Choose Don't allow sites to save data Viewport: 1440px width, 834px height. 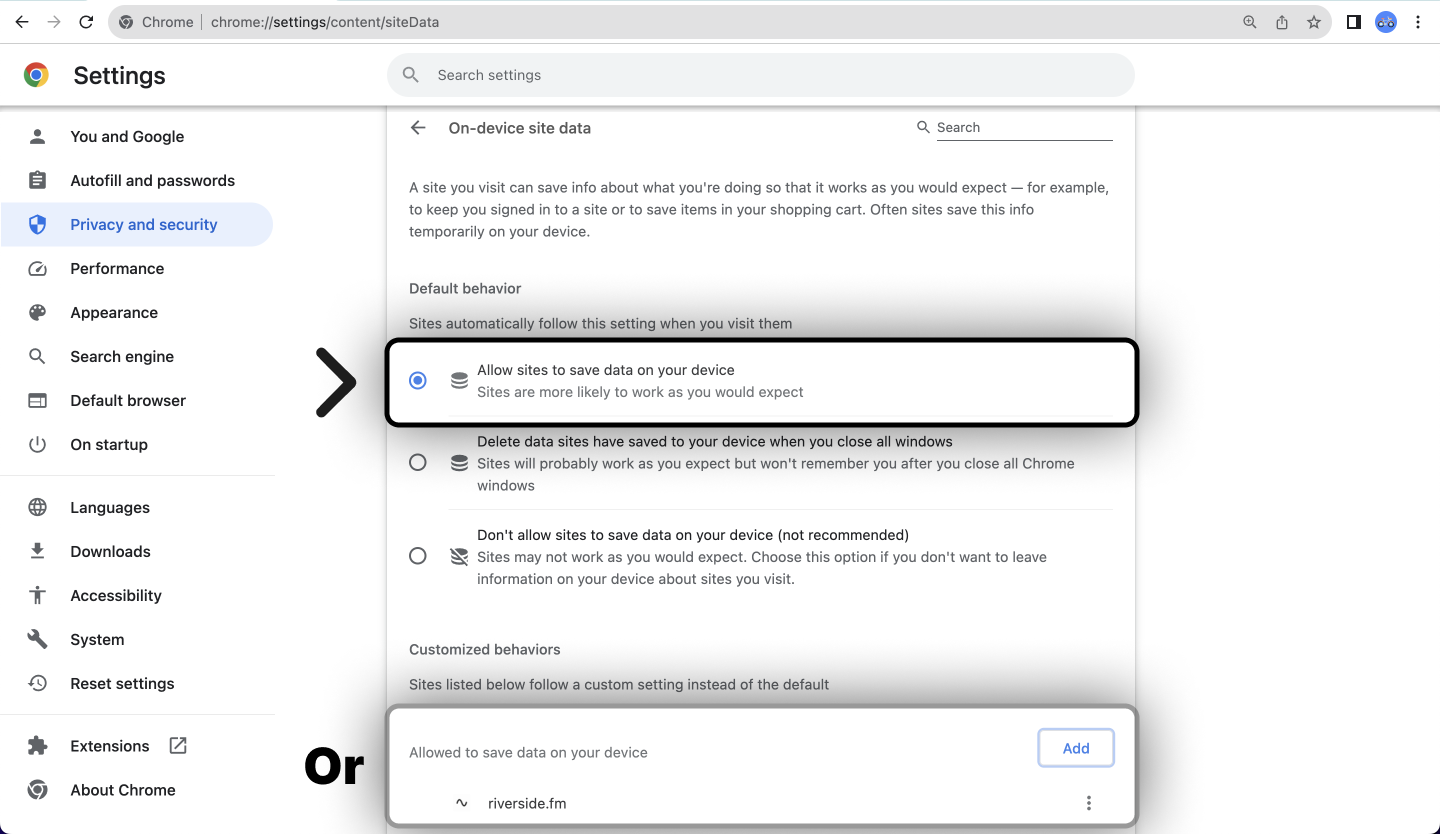pyautogui.click(x=418, y=556)
